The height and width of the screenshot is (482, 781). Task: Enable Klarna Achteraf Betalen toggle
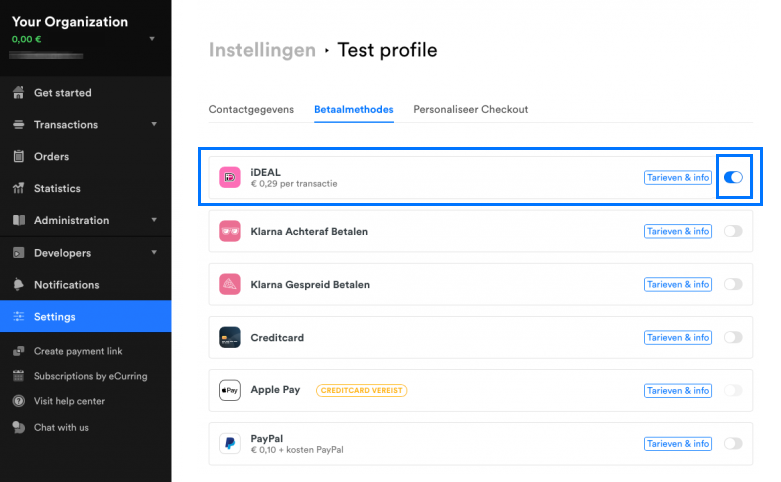pos(733,231)
